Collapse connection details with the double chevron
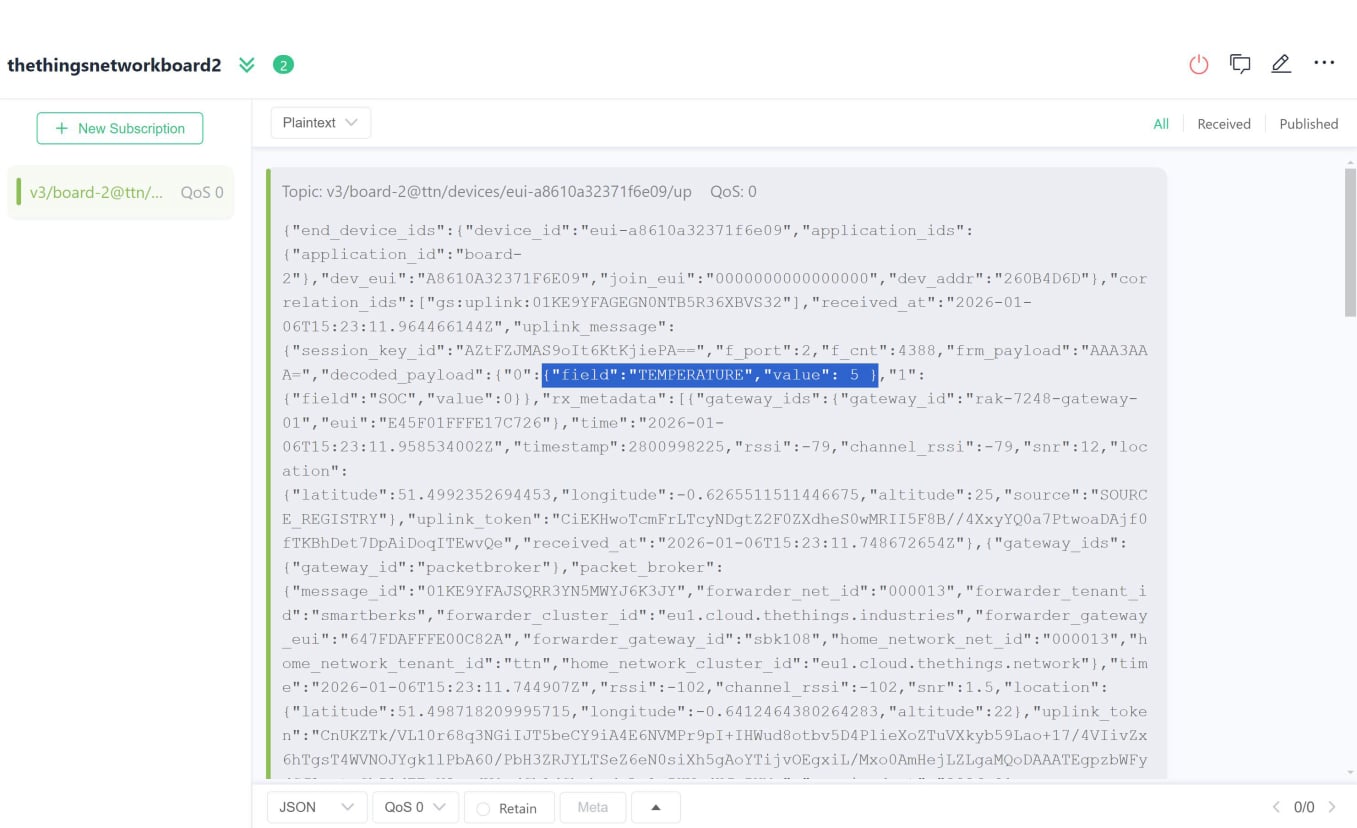Viewport: 1357px width, 828px height. tap(247, 65)
